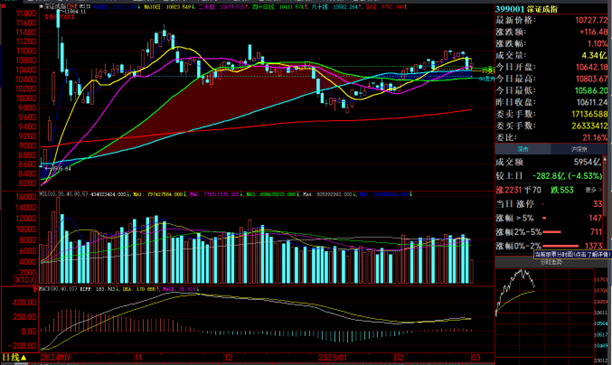Screen dimensions: 612x365
Task: Open the X10万 volume unit selector
Action: coord(25,279)
